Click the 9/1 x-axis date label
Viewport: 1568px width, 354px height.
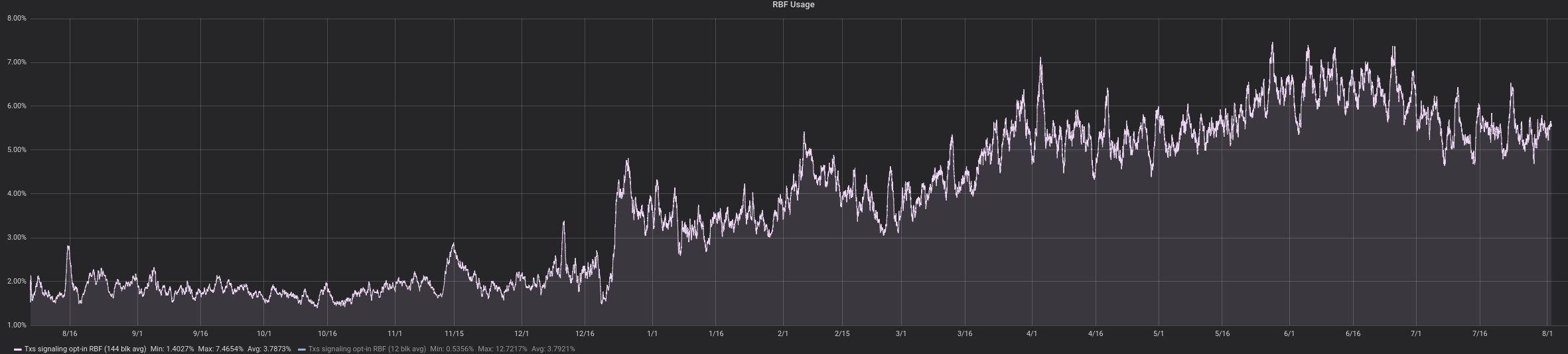pyautogui.click(x=137, y=333)
